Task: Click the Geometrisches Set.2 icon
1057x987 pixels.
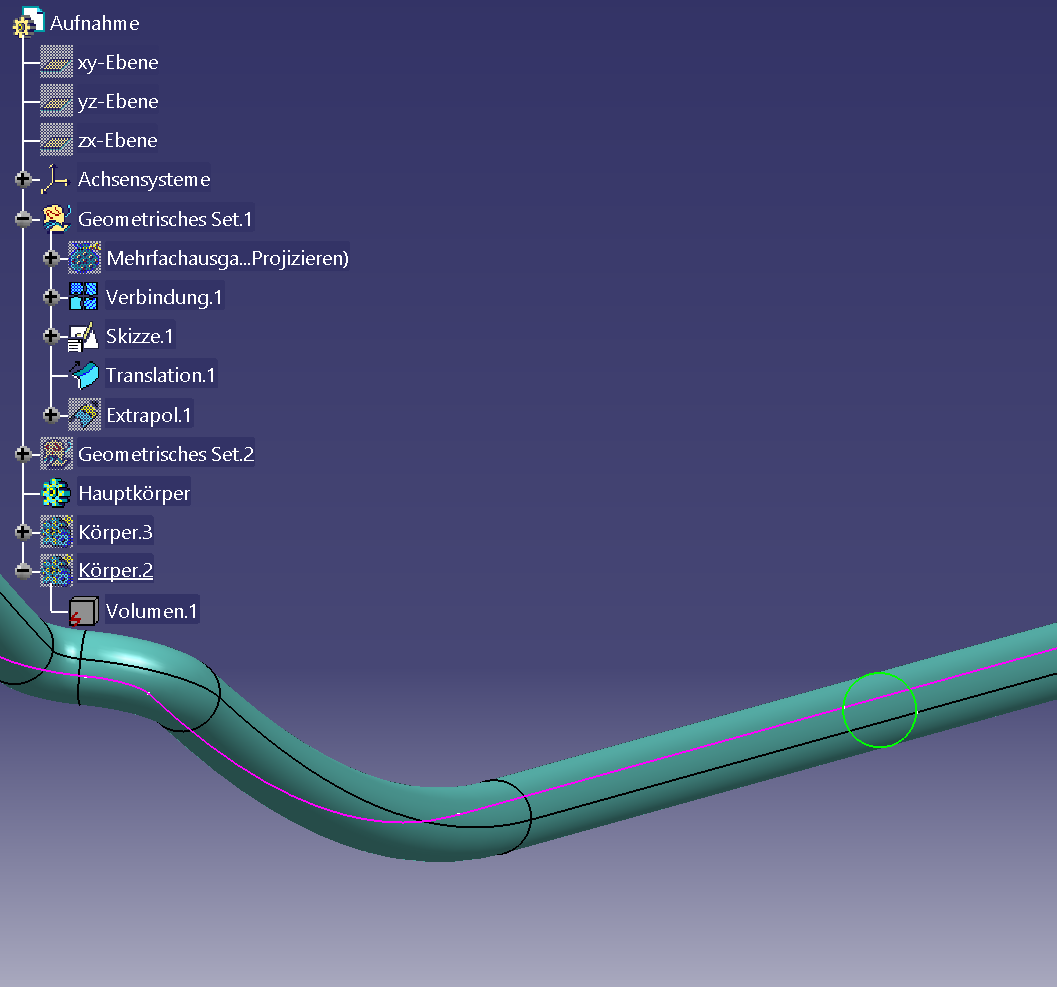Action: point(57,454)
